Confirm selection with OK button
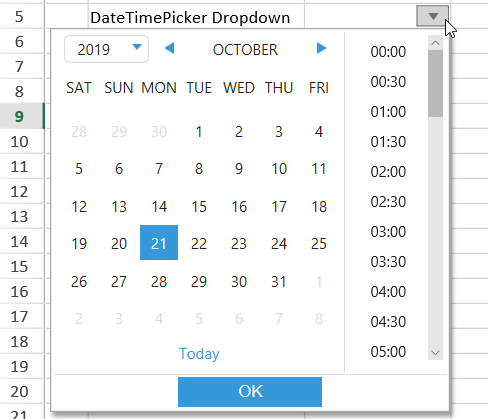488x419 pixels. click(x=250, y=392)
